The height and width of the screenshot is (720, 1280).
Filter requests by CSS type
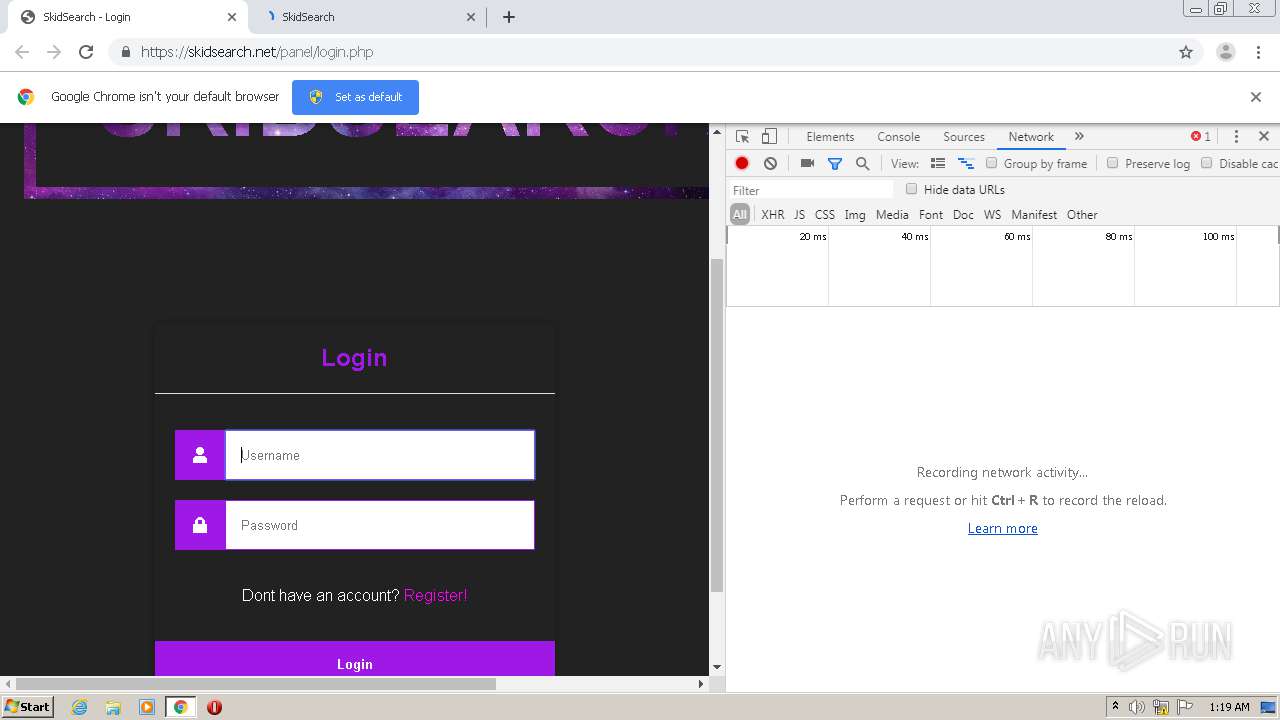coord(824,215)
